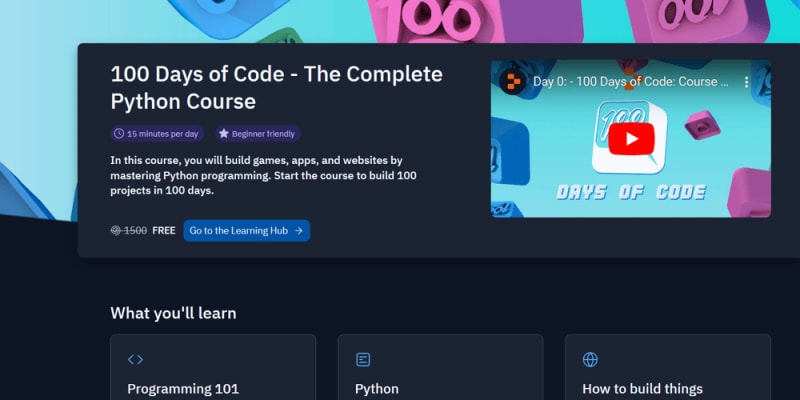Click the code brackets icon above Programming 101

pyautogui.click(x=135, y=359)
